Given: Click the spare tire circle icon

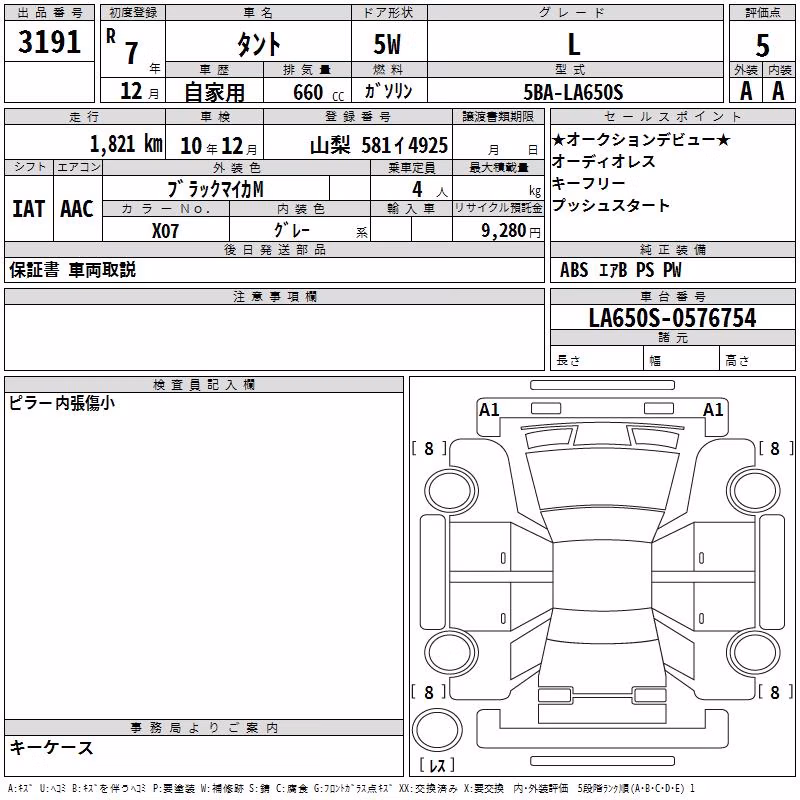Looking at the screenshot, I should pos(437,730).
